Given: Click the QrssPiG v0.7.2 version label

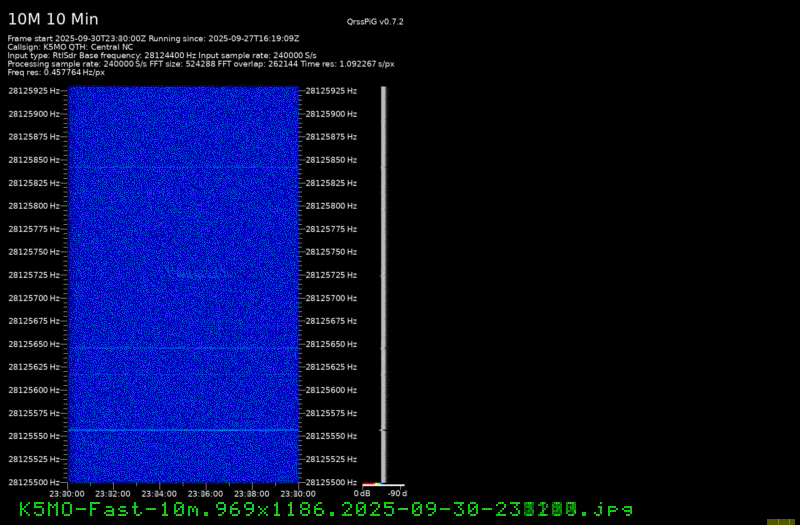Looking at the screenshot, I should (x=375, y=21).
